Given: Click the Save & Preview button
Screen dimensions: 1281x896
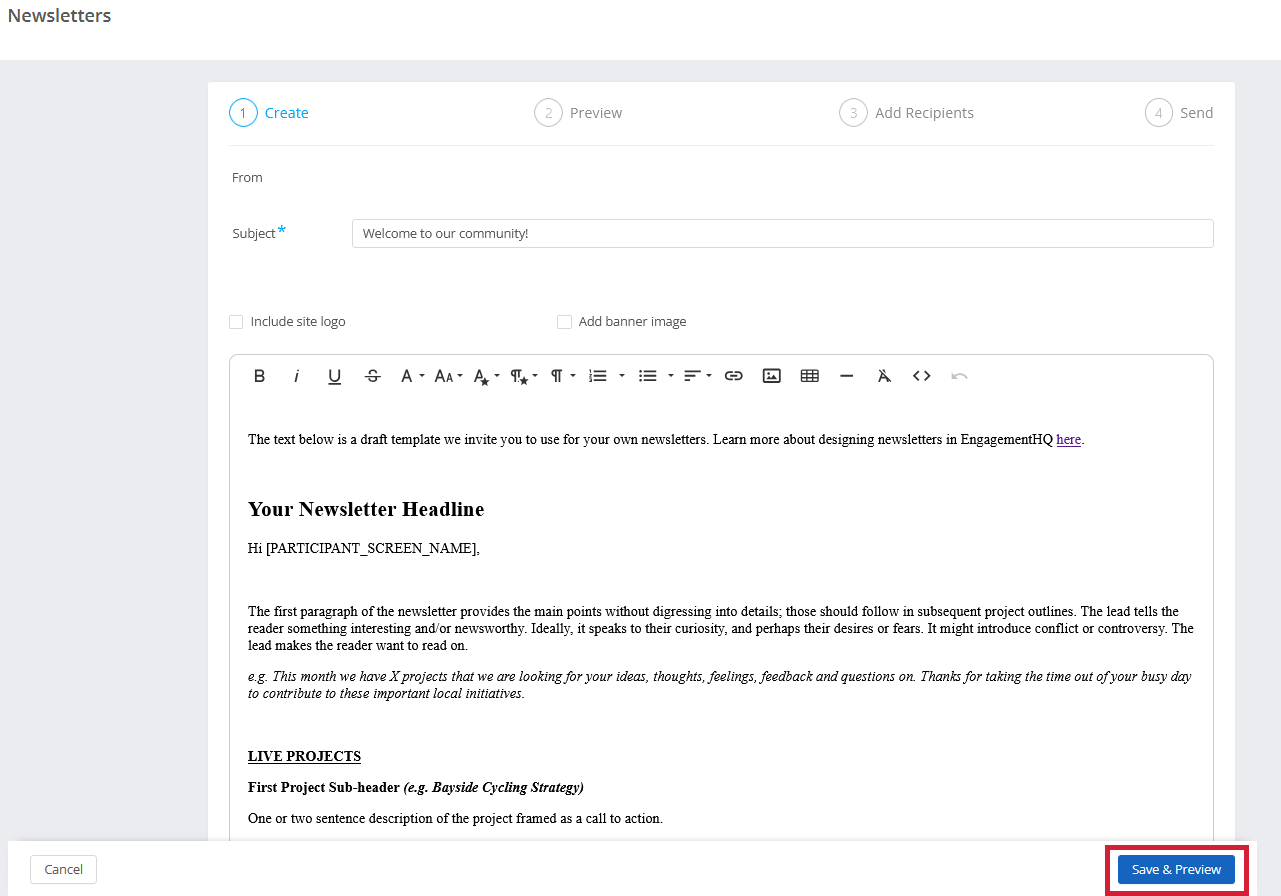Looking at the screenshot, I should (1176, 869).
